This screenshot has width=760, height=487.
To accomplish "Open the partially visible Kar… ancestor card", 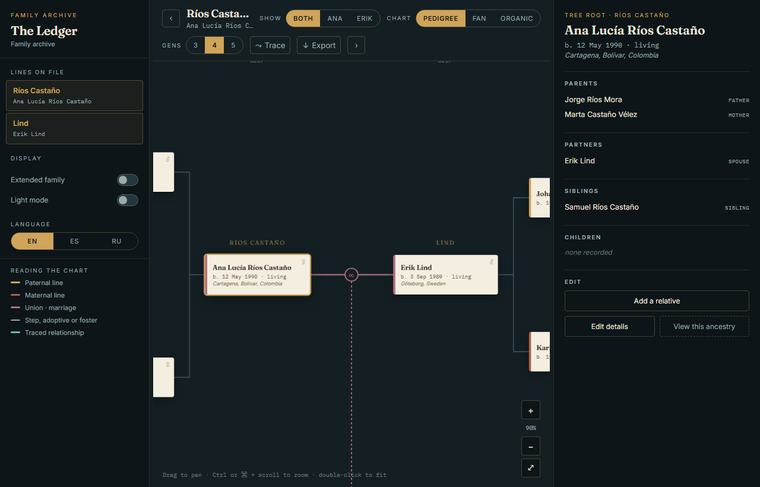I will pyautogui.click(x=539, y=352).
